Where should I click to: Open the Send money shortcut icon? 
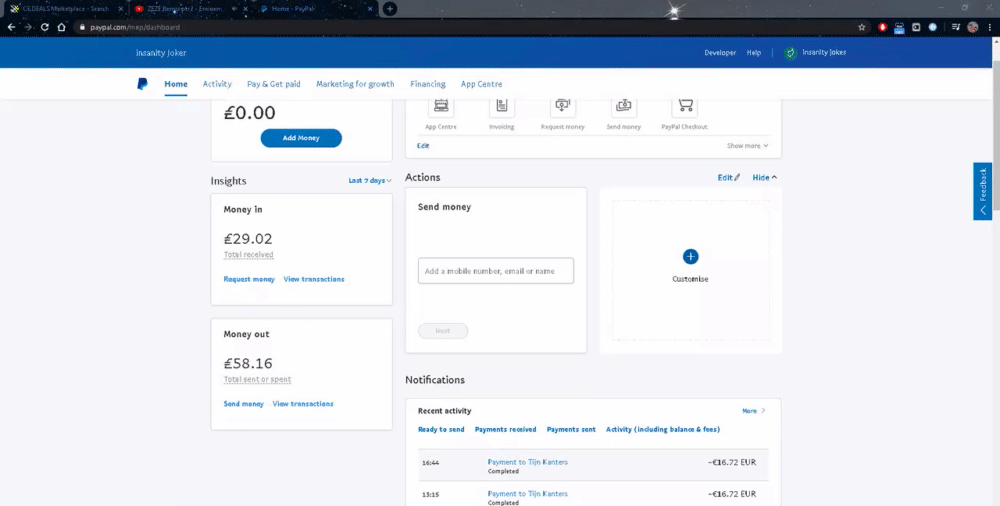624,107
